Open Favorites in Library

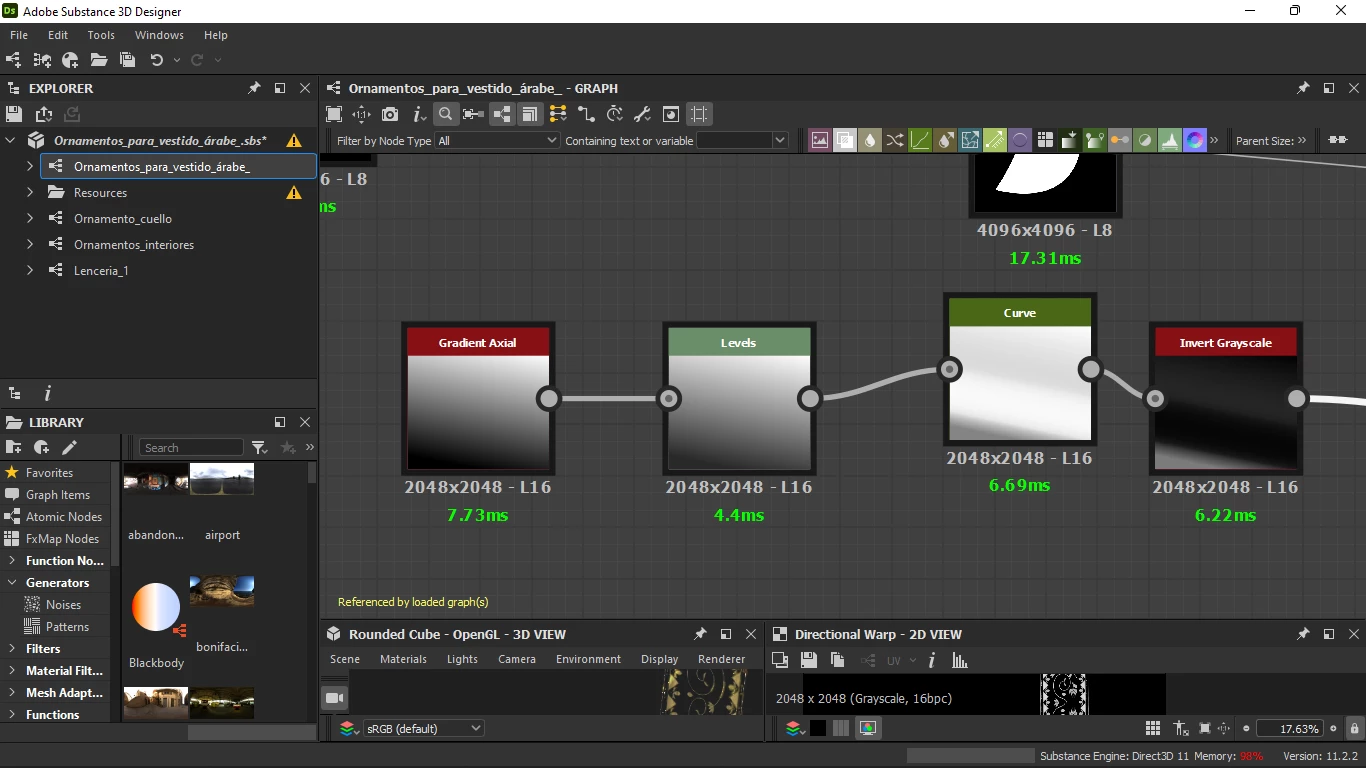coord(49,472)
